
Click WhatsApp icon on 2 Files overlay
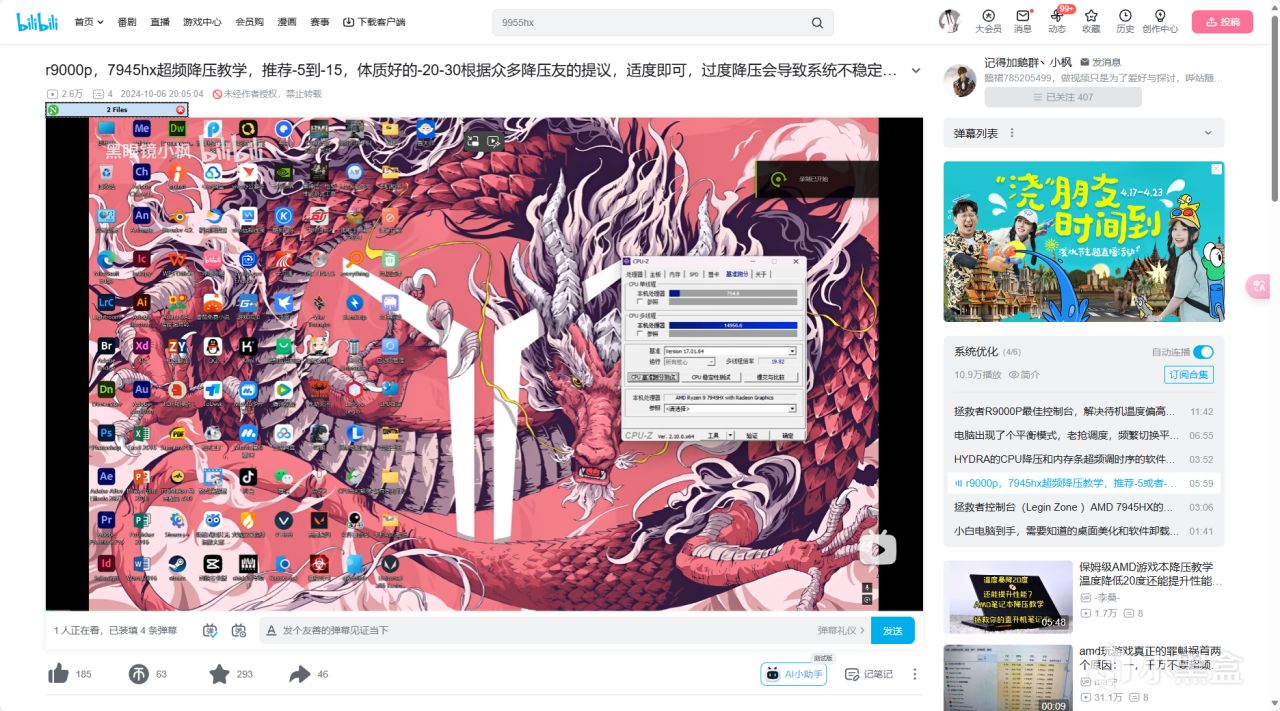point(53,109)
